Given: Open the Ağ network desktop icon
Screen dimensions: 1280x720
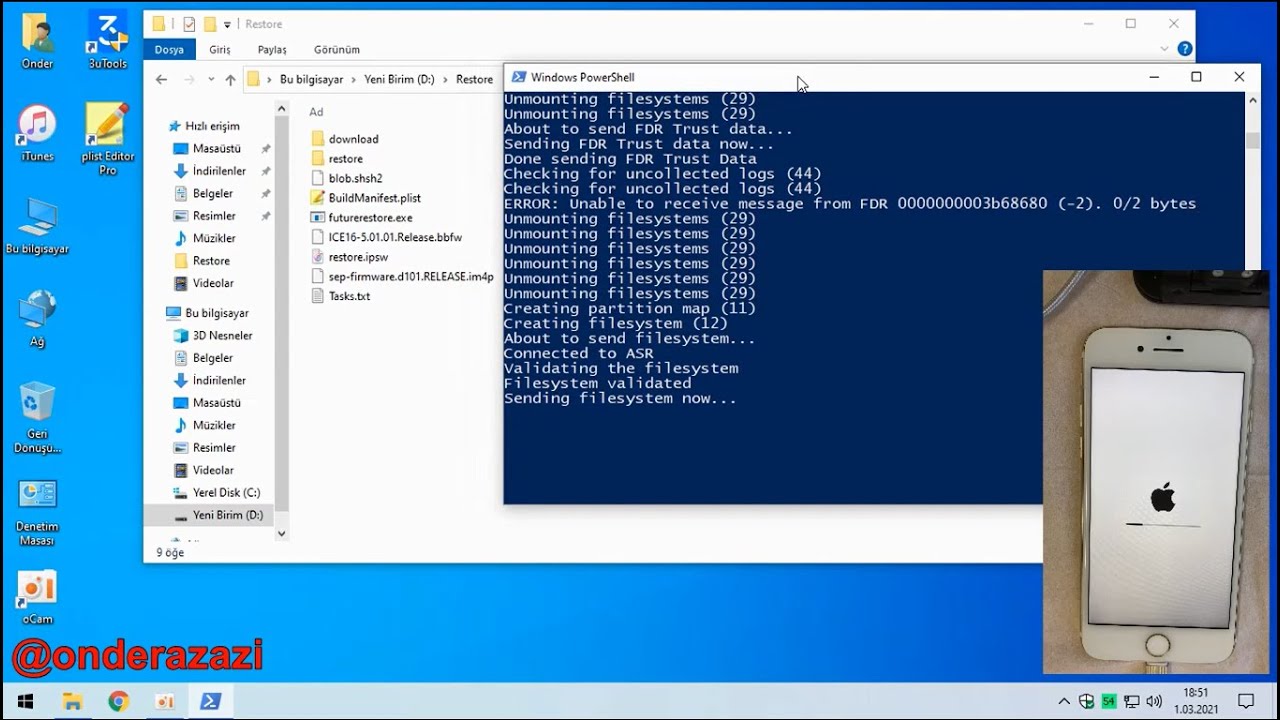Looking at the screenshot, I should pyautogui.click(x=37, y=318).
